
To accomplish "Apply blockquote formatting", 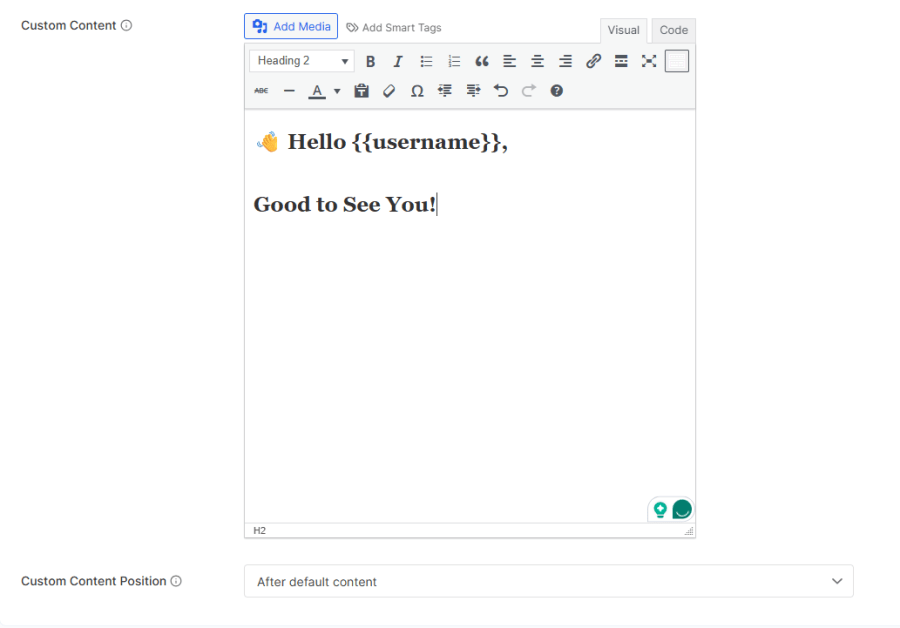I will click(482, 61).
